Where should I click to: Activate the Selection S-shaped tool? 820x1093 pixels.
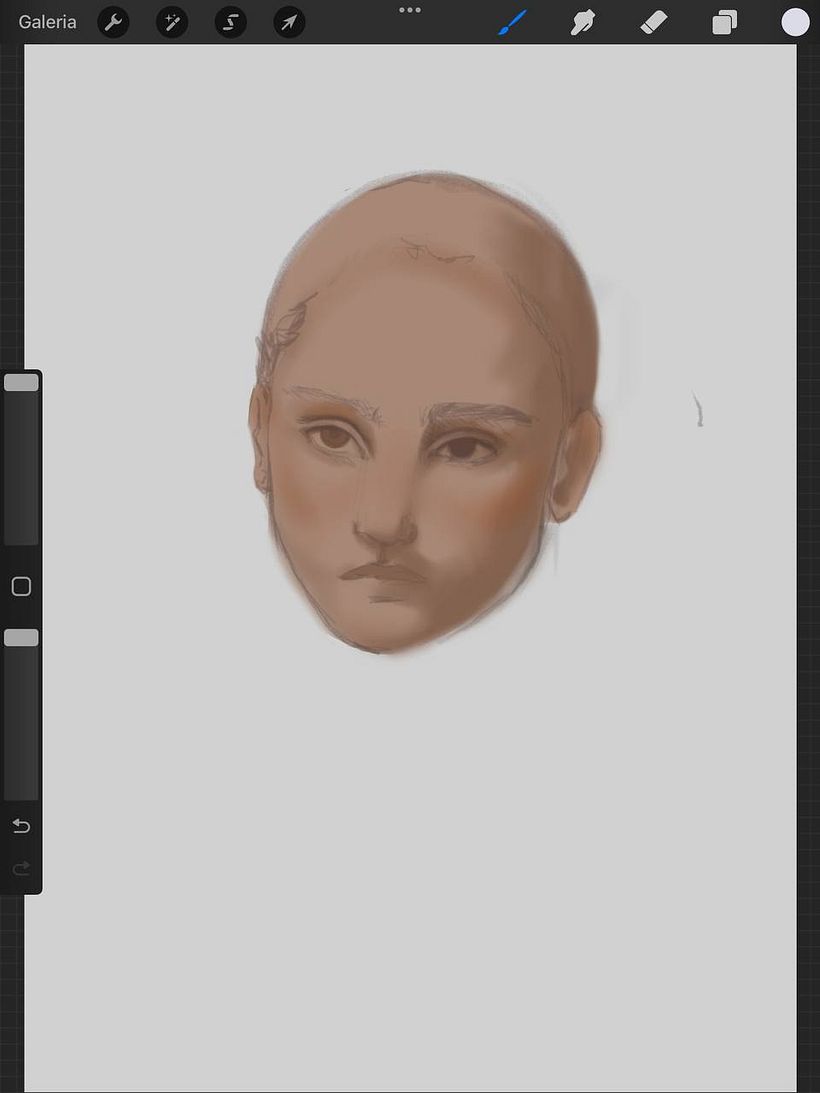pos(231,22)
